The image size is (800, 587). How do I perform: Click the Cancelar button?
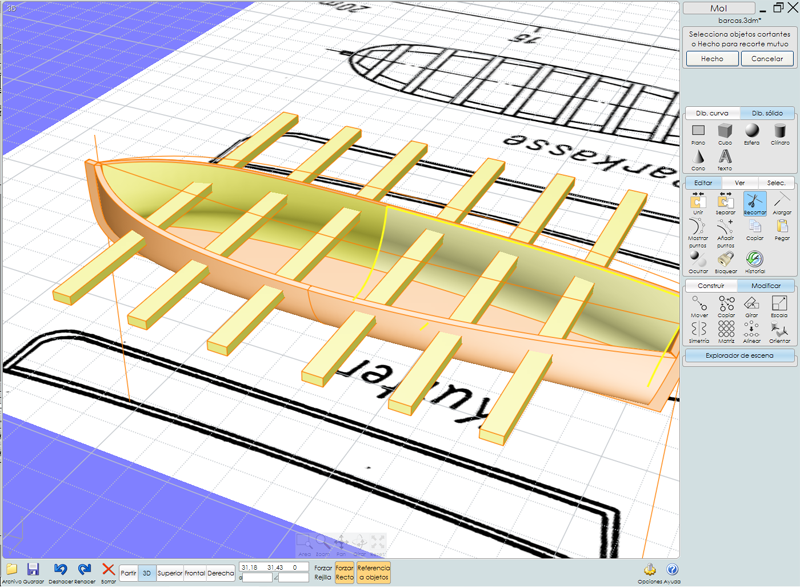pos(767,59)
